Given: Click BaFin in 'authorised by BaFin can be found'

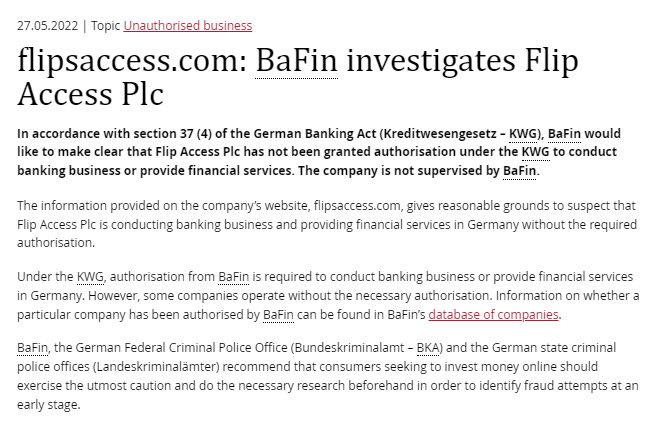Looking at the screenshot, I should pos(278,315).
